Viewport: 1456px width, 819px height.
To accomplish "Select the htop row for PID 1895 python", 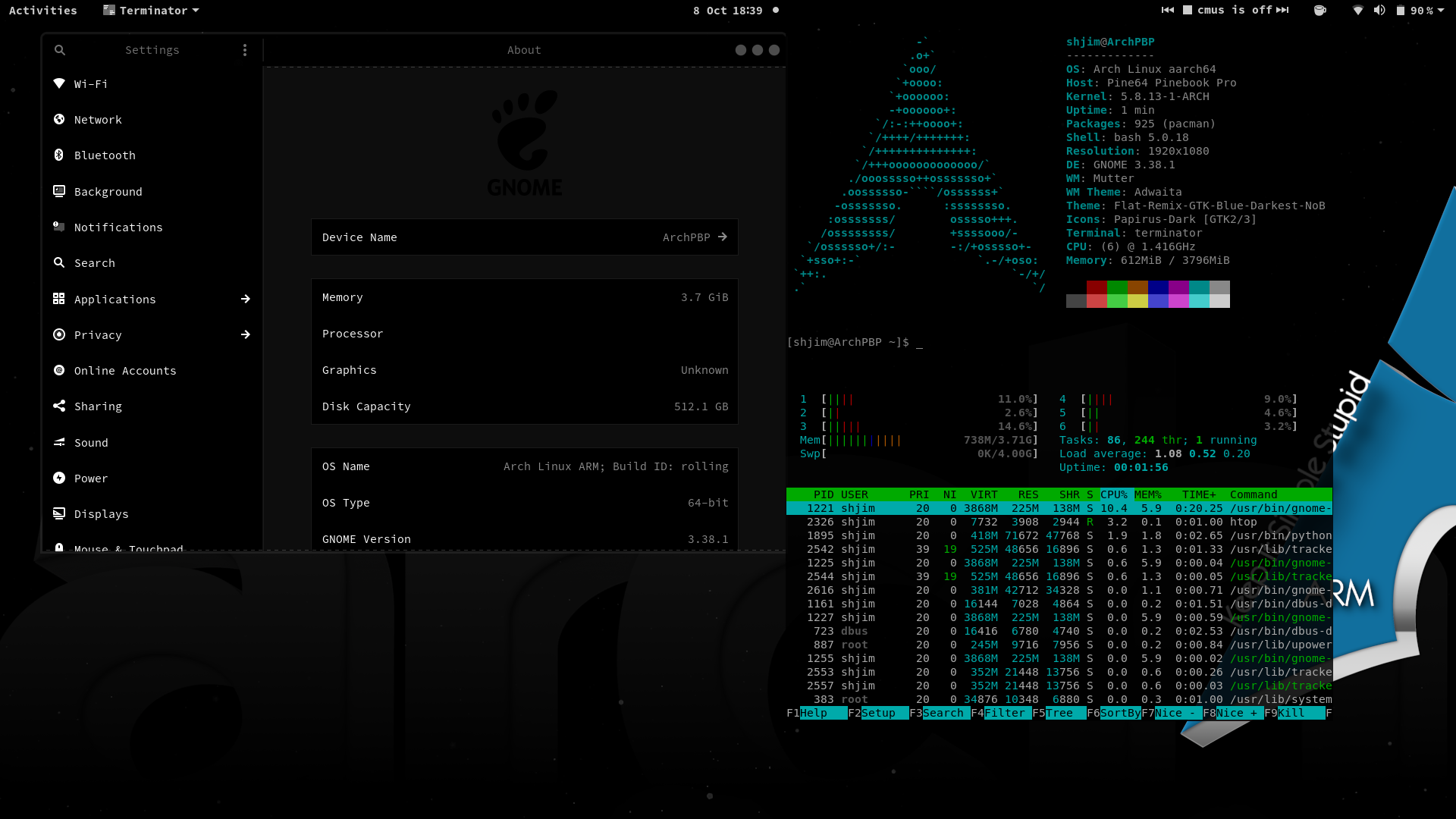I will coord(1059,535).
